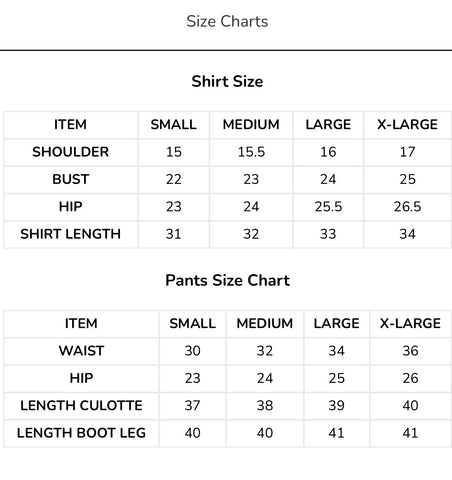This screenshot has height=480, width=452.
Task: Click the X-LARGE header in shirt table
Action: [407, 125]
